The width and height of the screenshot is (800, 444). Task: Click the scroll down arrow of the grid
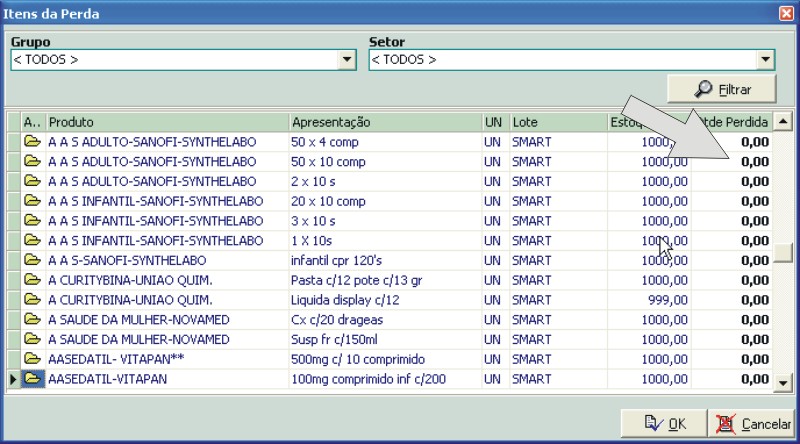pyautogui.click(x=783, y=382)
